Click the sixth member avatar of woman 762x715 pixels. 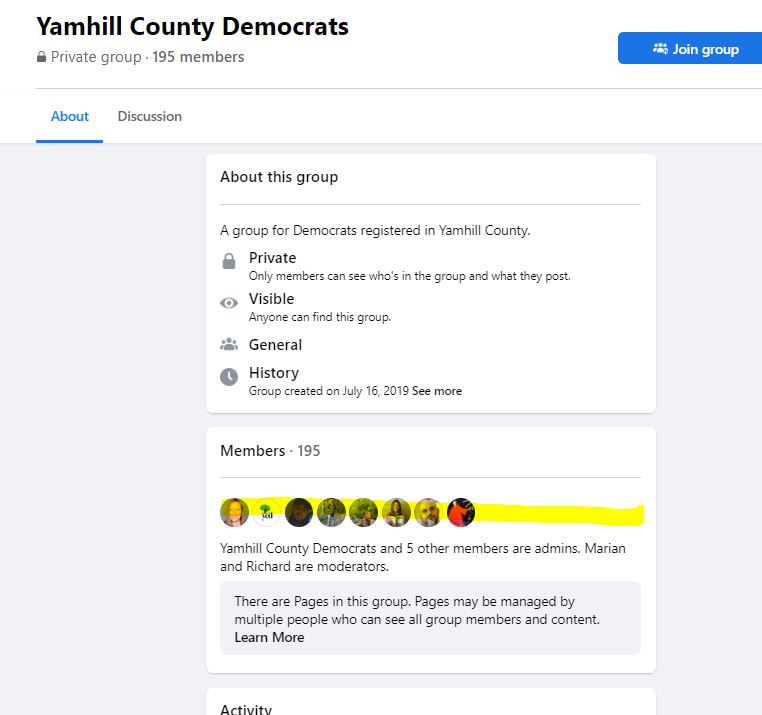pyautogui.click(x=396, y=512)
